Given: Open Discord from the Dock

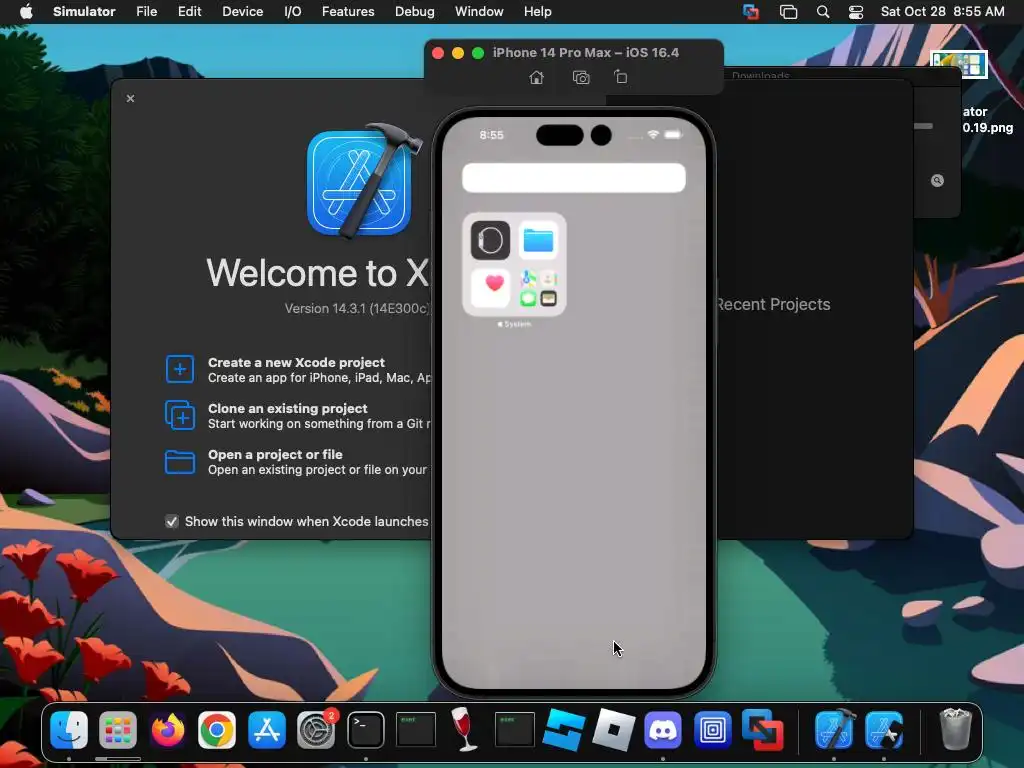Looking at the screenshot, I should pos(663,729).
